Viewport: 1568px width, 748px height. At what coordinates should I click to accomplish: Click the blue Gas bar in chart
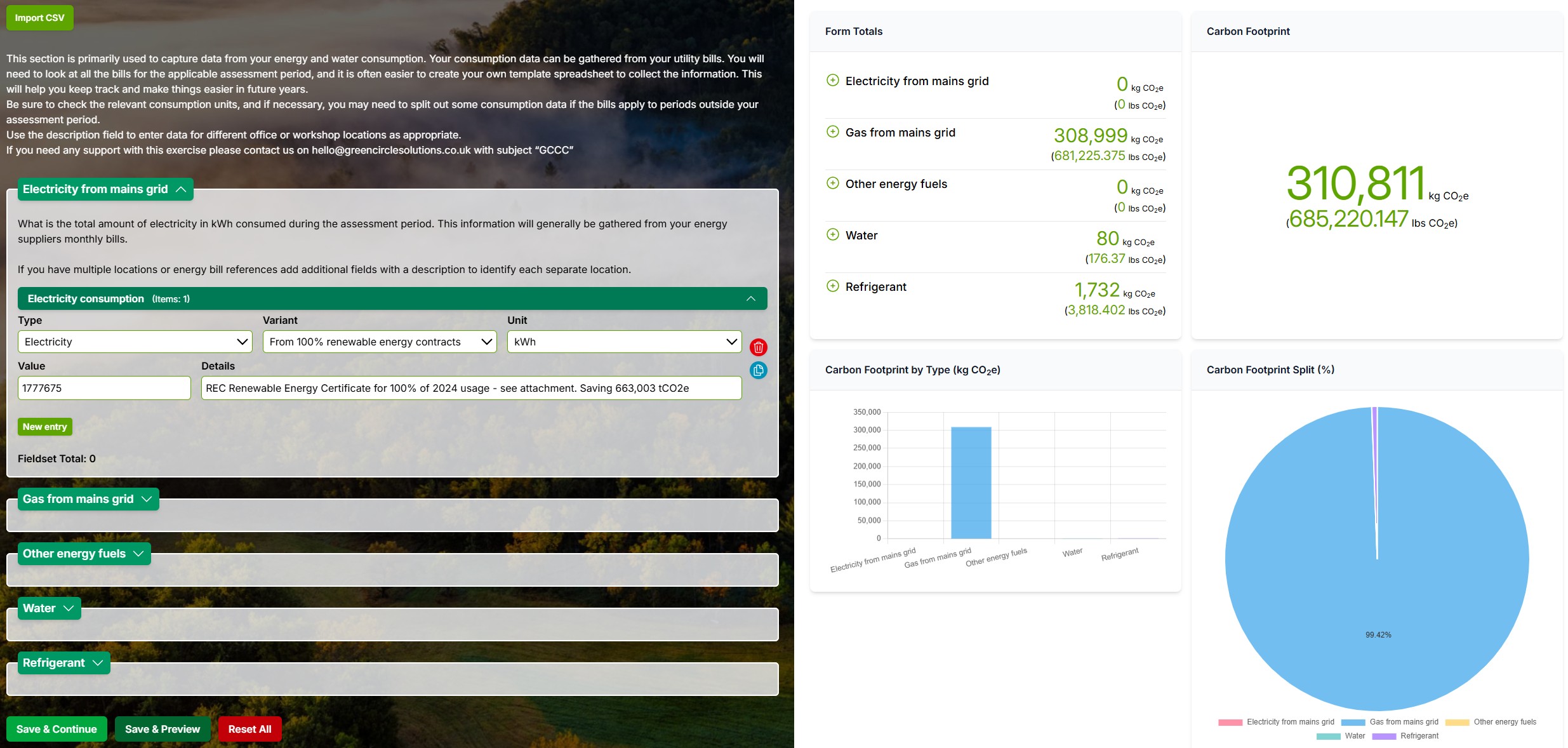coord(971,483)
